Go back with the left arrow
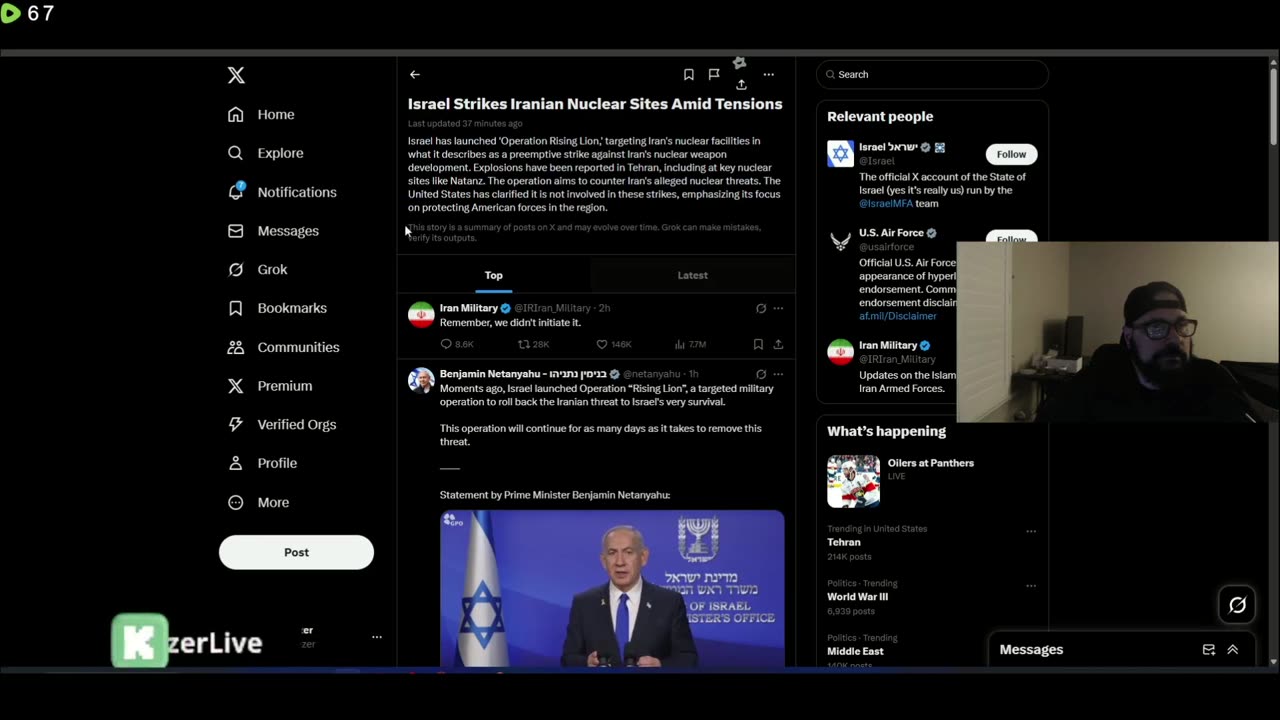1280x720 pixels. pos(415,74)
